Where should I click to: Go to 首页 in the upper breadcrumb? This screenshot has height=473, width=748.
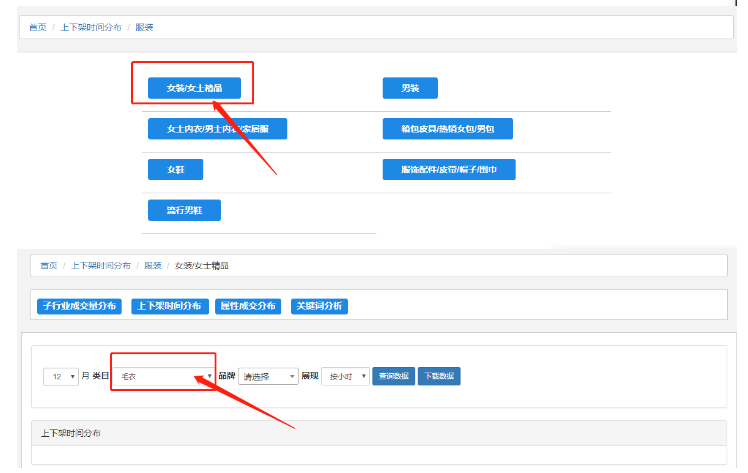click(37, 27)
